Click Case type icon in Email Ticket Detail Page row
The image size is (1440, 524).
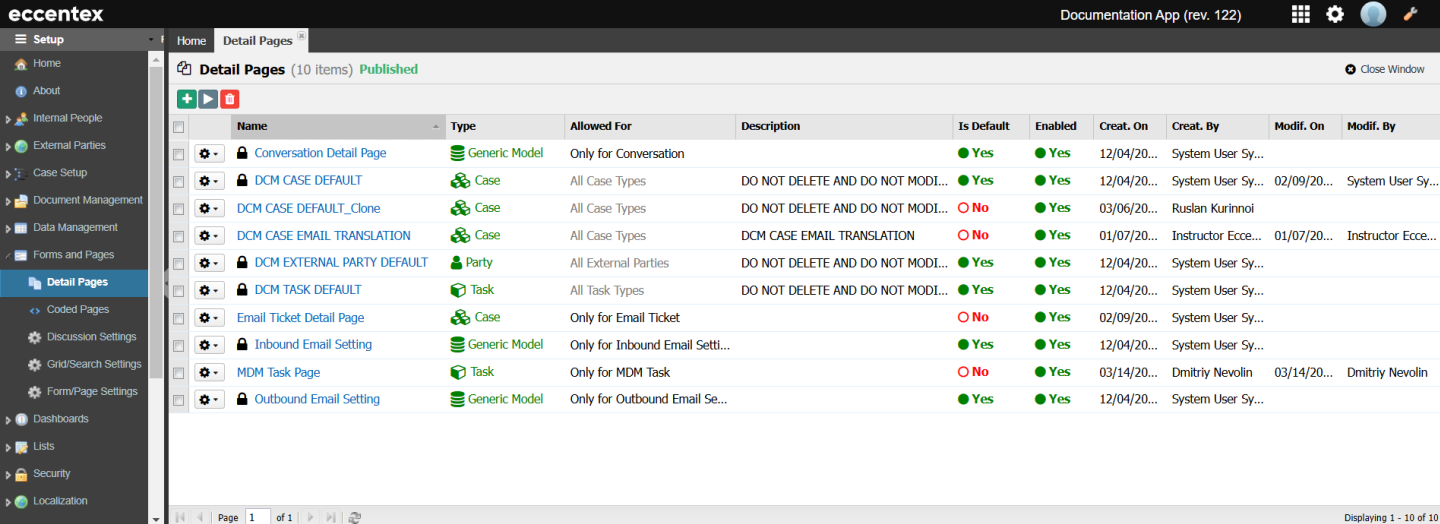(x=460, y=317)
